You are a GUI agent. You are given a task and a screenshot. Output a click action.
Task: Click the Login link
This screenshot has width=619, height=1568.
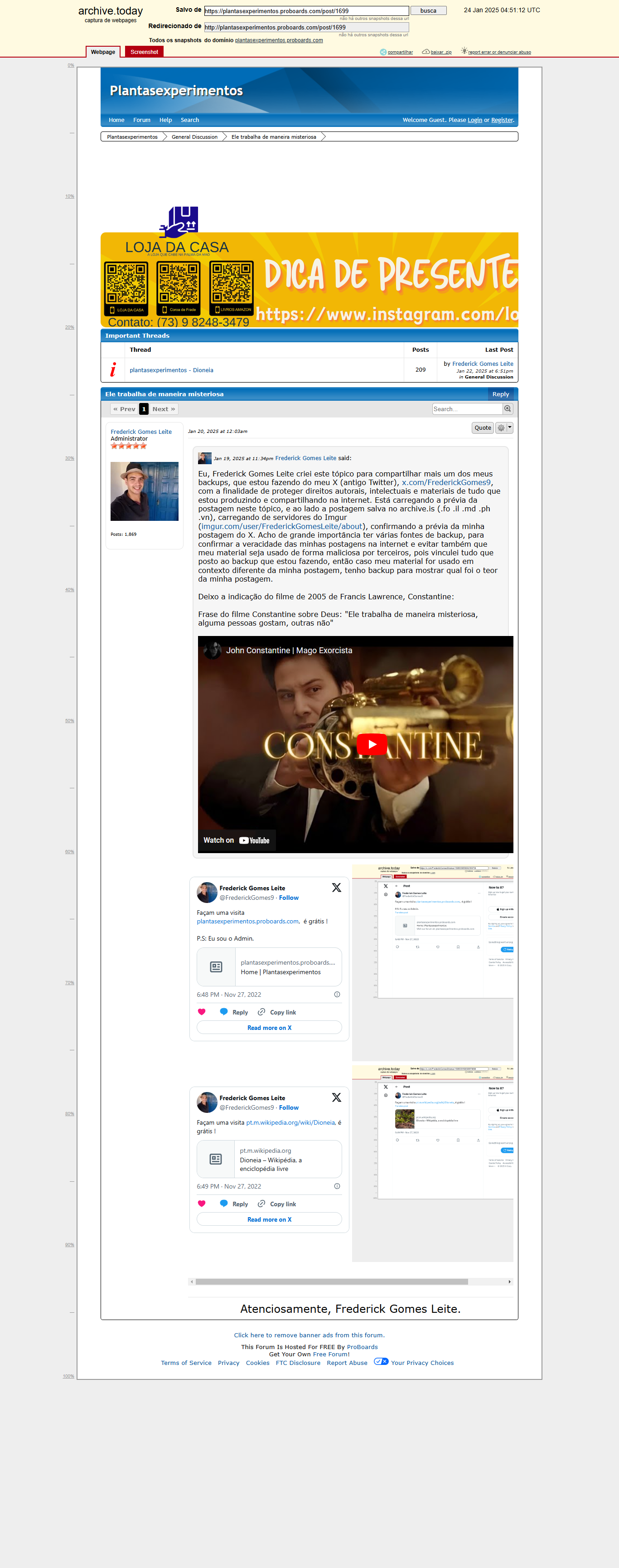tap(475, 120)
